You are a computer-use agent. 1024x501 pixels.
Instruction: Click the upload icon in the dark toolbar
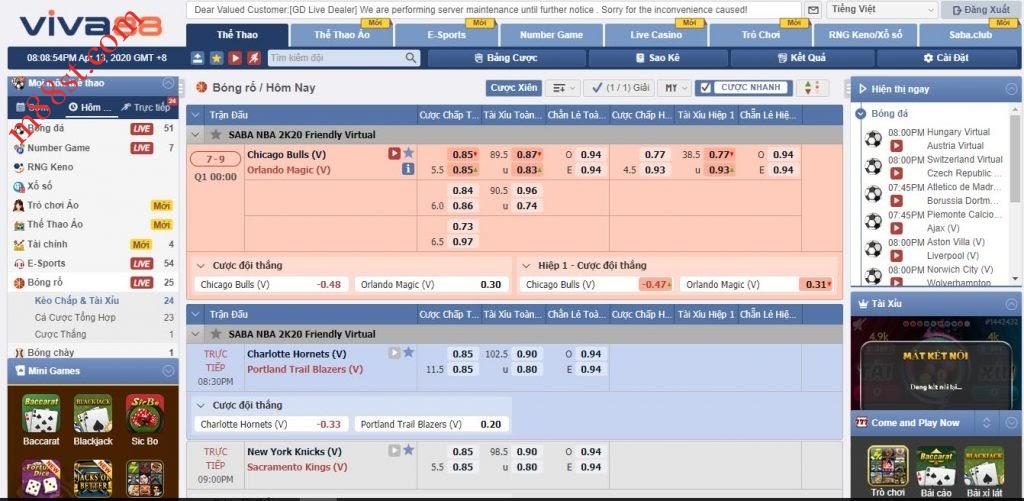198,58
